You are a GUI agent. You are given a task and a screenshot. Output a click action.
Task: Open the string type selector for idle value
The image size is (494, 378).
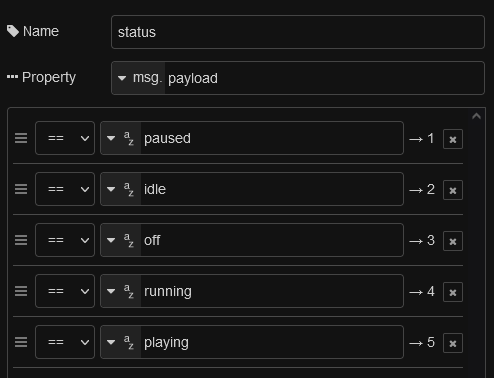click(x=121, y=189)
